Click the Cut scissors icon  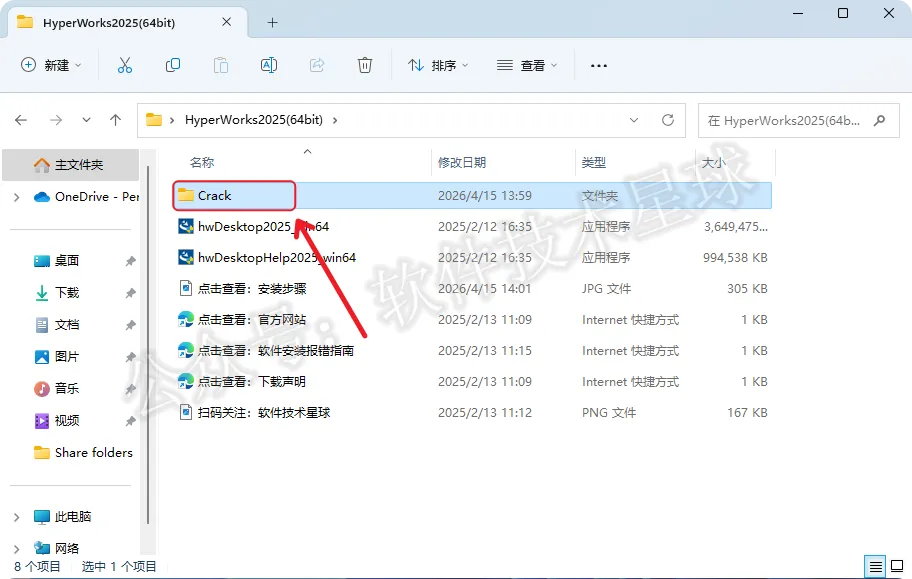[124, 65]
